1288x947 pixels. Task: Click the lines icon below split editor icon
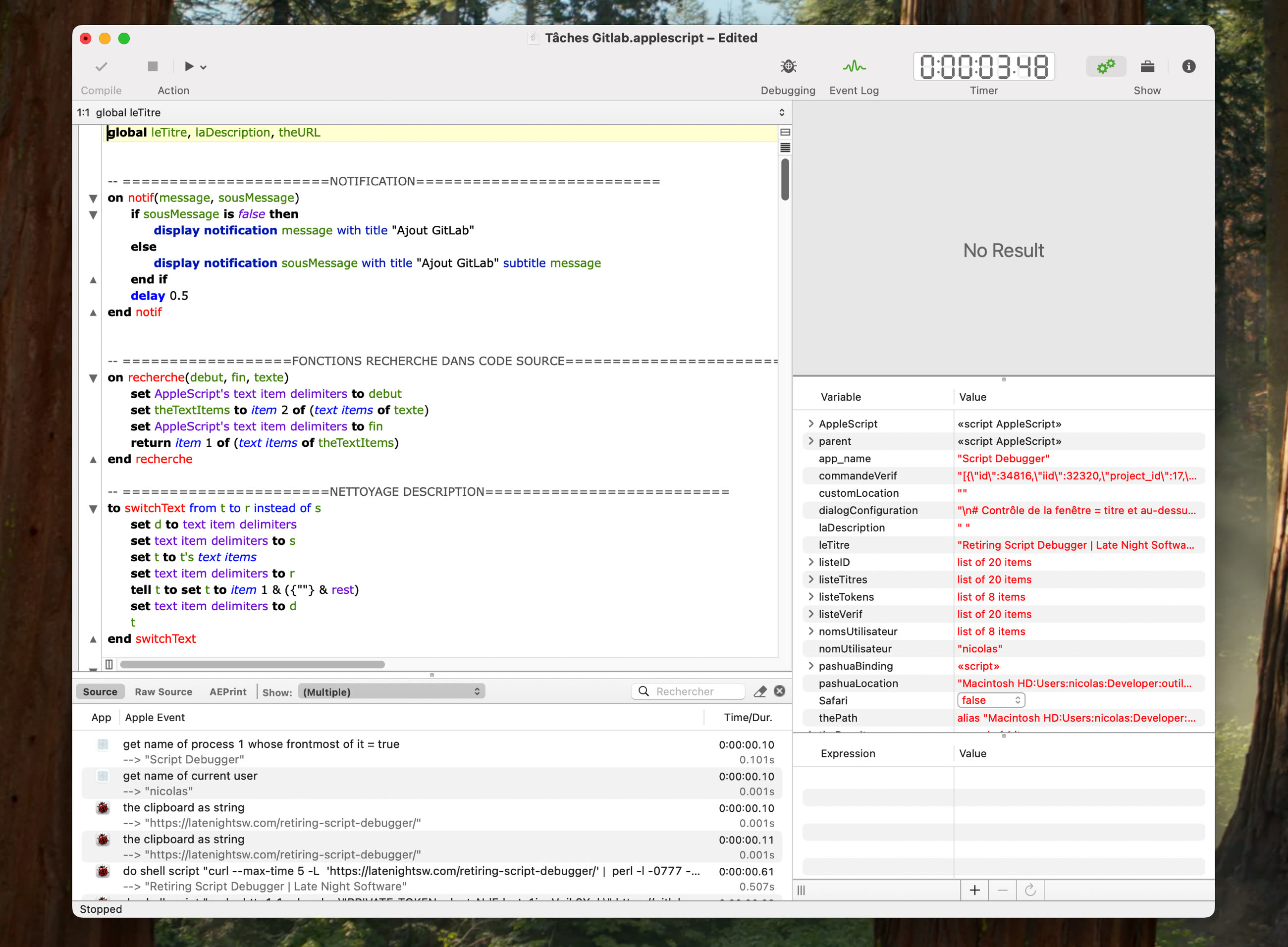[785, 148]
